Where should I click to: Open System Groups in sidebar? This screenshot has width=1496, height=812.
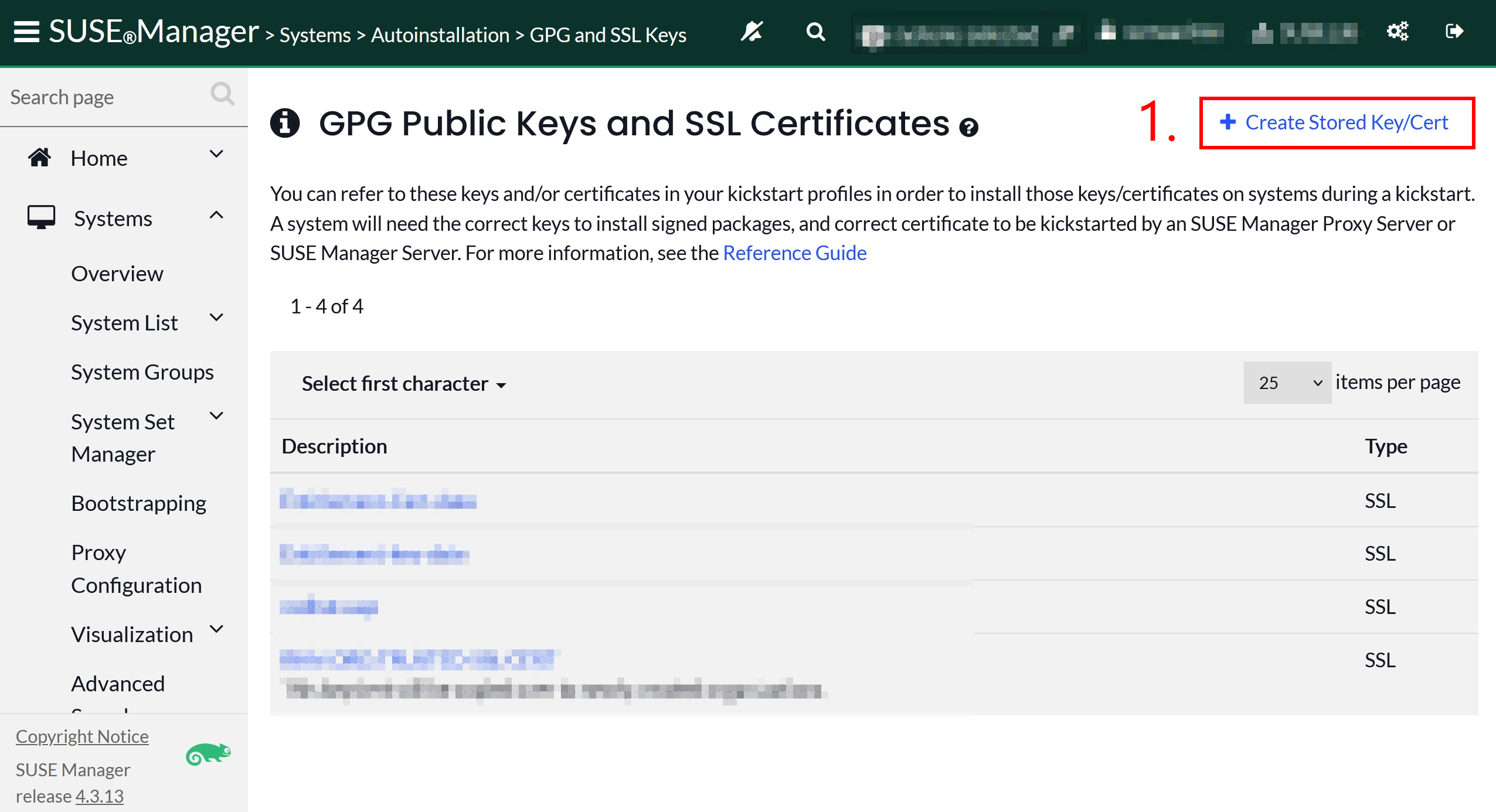coord(142,372)
